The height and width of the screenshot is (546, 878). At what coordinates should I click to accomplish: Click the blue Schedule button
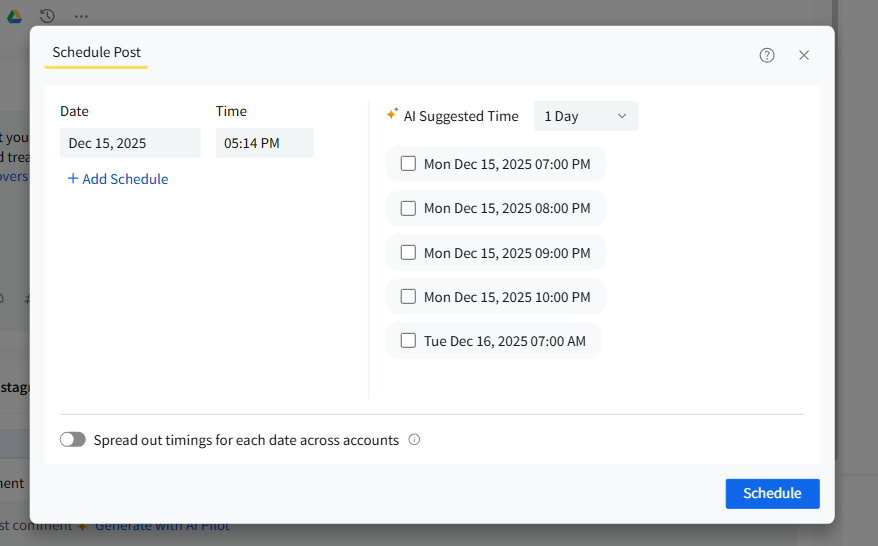[772, 493]
